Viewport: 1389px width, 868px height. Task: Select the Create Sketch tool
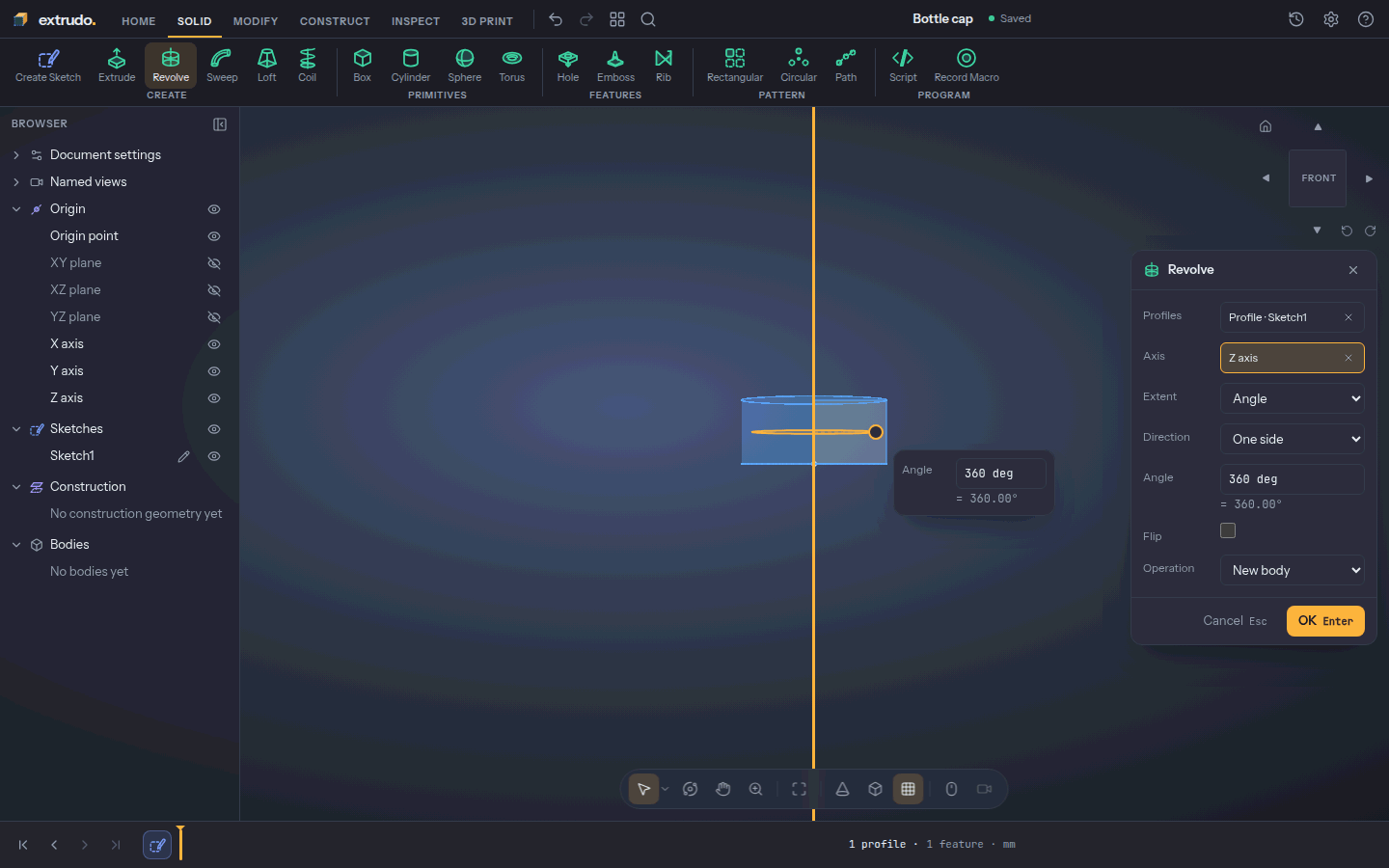pos(48,66)
